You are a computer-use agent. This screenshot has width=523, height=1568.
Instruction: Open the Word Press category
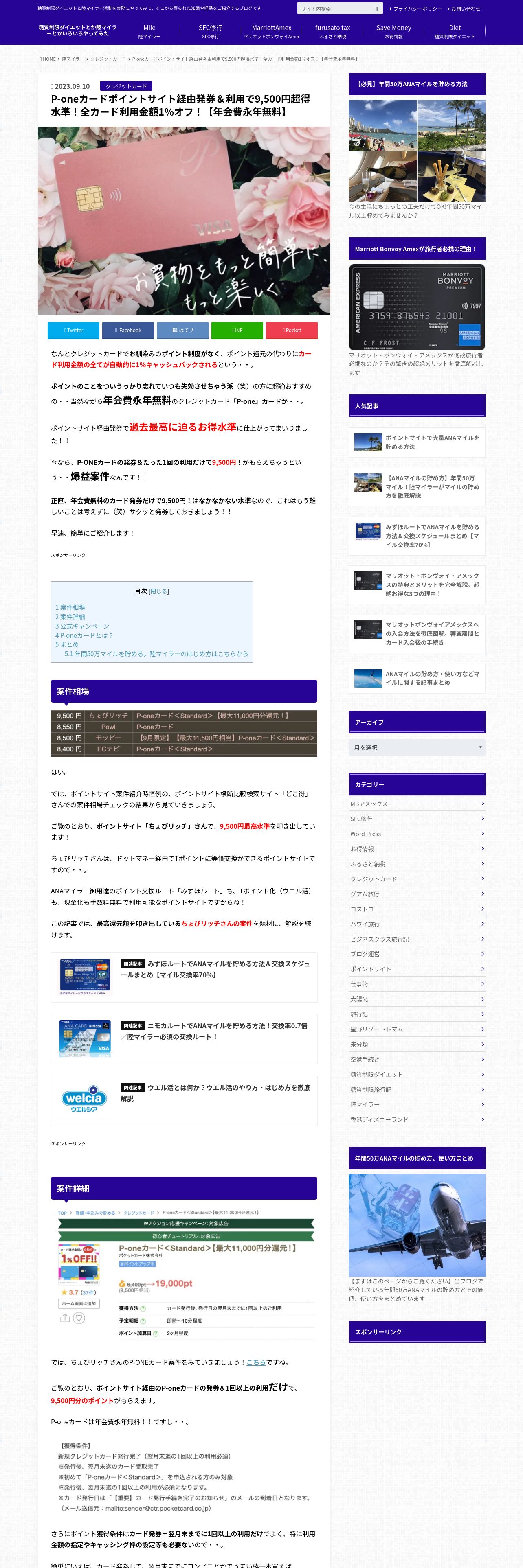[417, 834]
